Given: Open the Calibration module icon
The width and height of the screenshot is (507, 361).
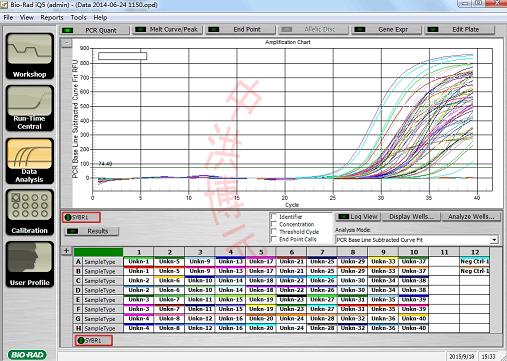Looking at the screenshot, I should point(30,212).
